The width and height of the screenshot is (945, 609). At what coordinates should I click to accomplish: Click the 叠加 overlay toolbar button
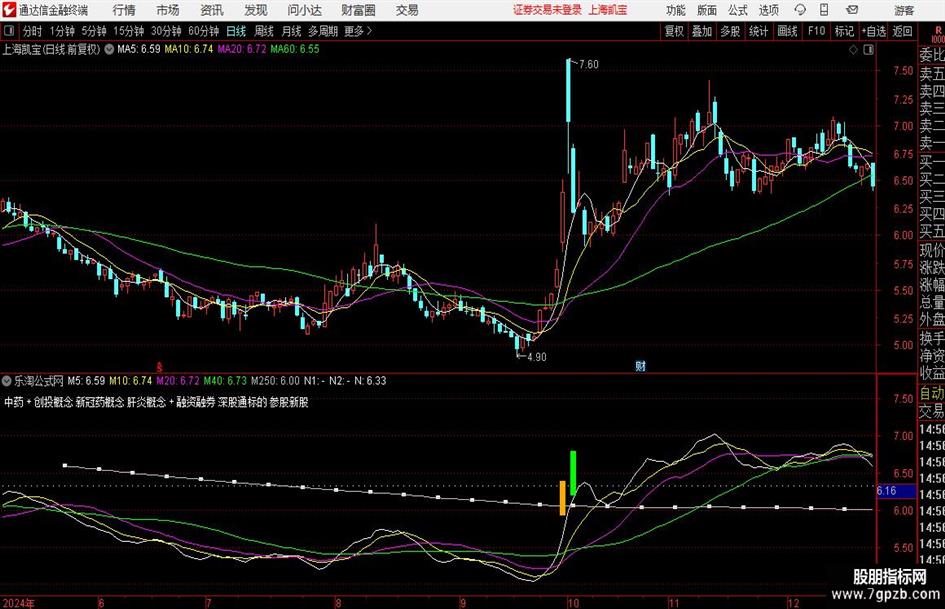click(x=702, y=31)
